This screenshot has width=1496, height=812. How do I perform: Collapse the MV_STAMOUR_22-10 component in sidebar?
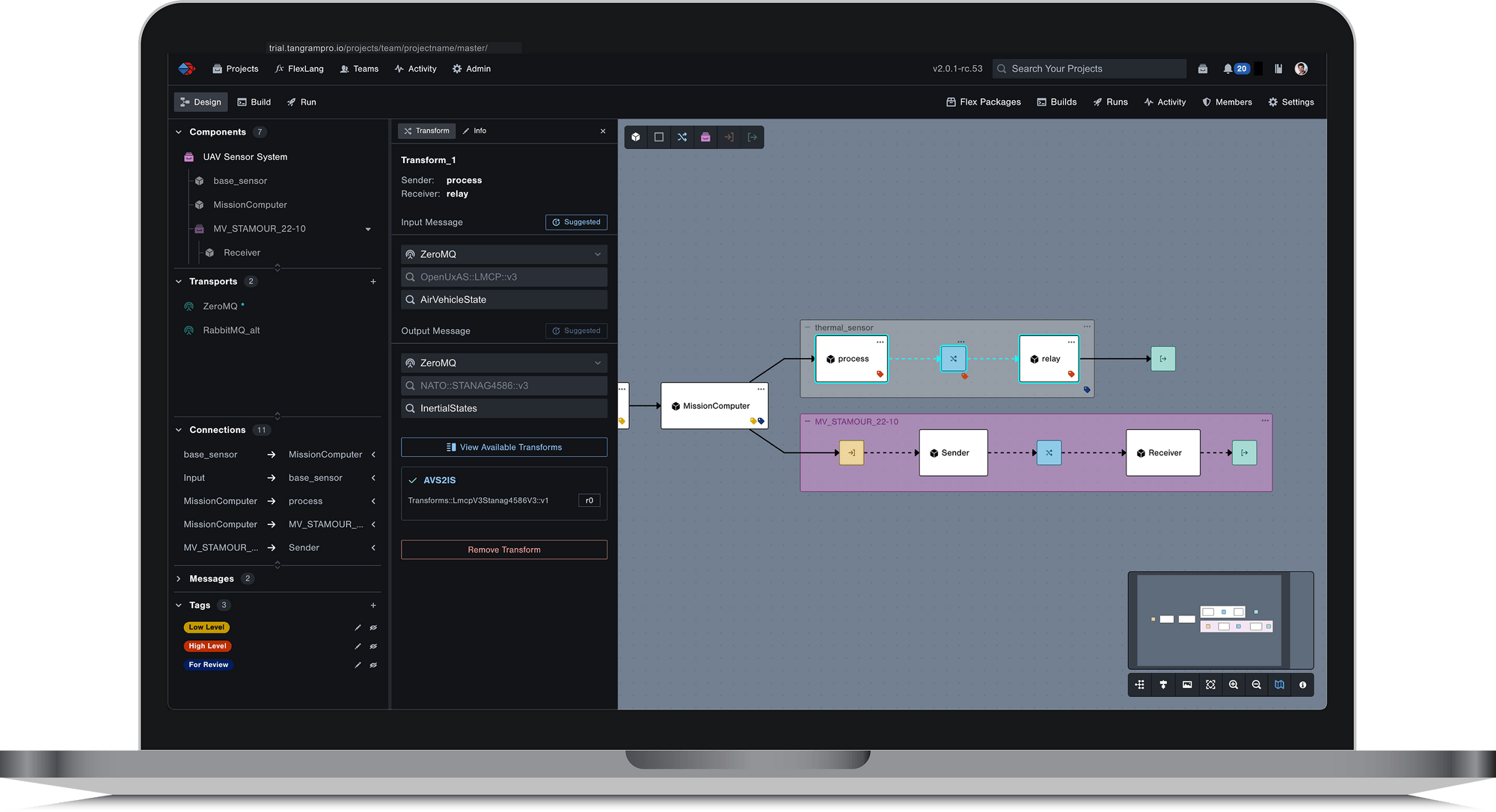pos(367,228)
